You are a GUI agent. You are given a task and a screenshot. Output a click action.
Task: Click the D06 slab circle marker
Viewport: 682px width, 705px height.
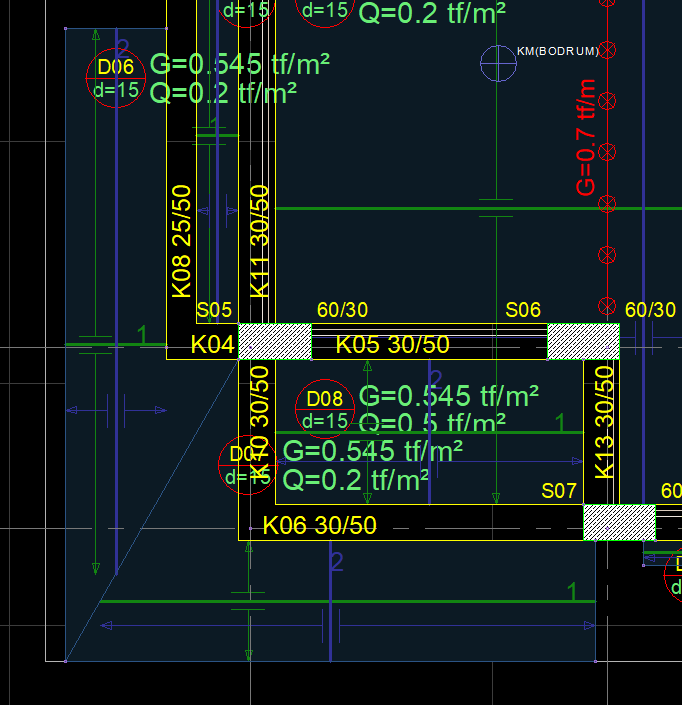[x=115, y=79]
